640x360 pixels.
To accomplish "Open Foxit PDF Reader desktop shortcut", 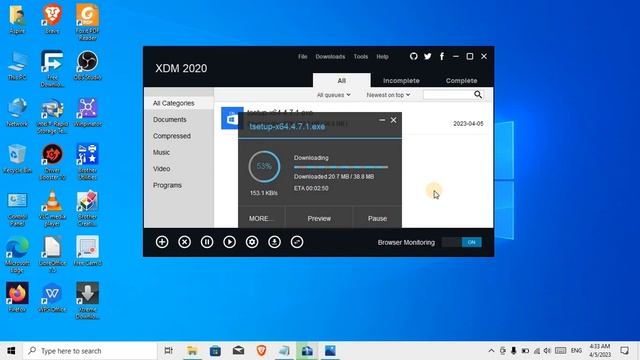I will tap(87, 22).
